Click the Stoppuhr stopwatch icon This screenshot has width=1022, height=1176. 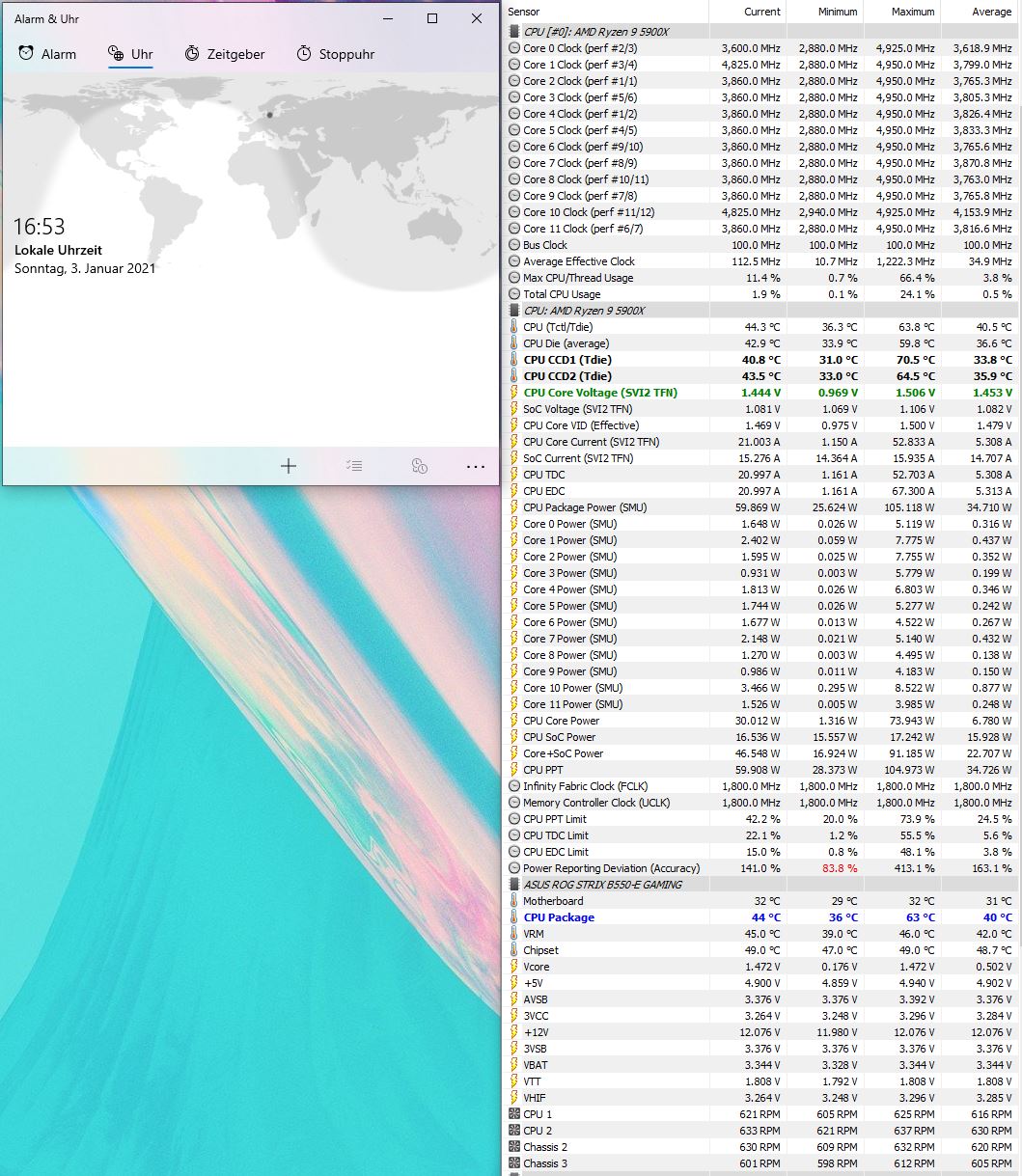click(x=304, y=54)
